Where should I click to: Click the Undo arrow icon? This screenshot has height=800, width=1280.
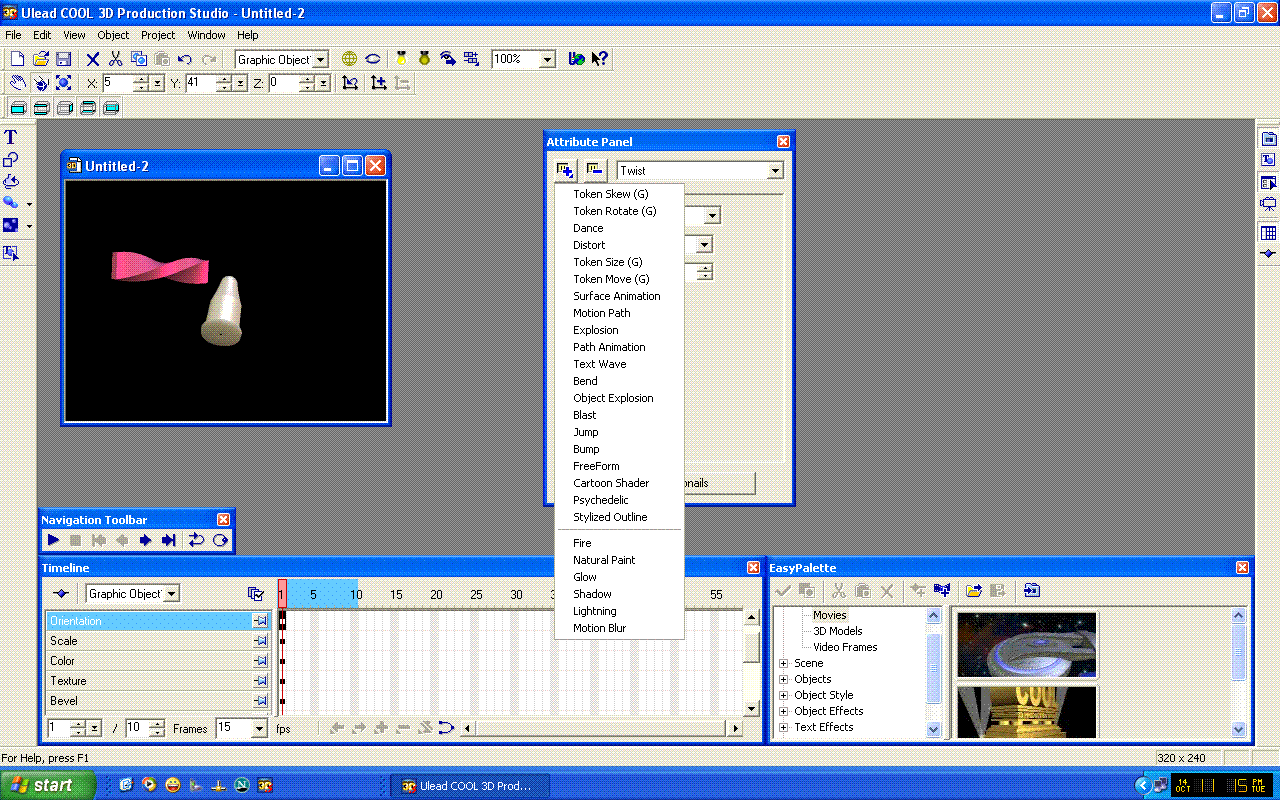point(185,59)
